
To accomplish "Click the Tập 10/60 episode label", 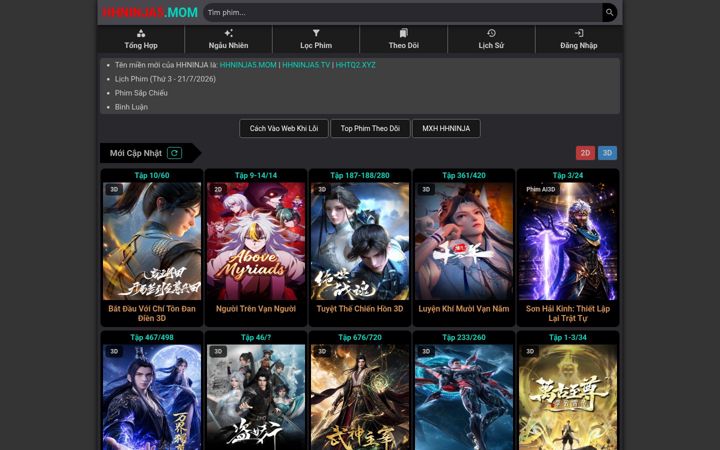I will pyautogui.click(x=152, y=175).
